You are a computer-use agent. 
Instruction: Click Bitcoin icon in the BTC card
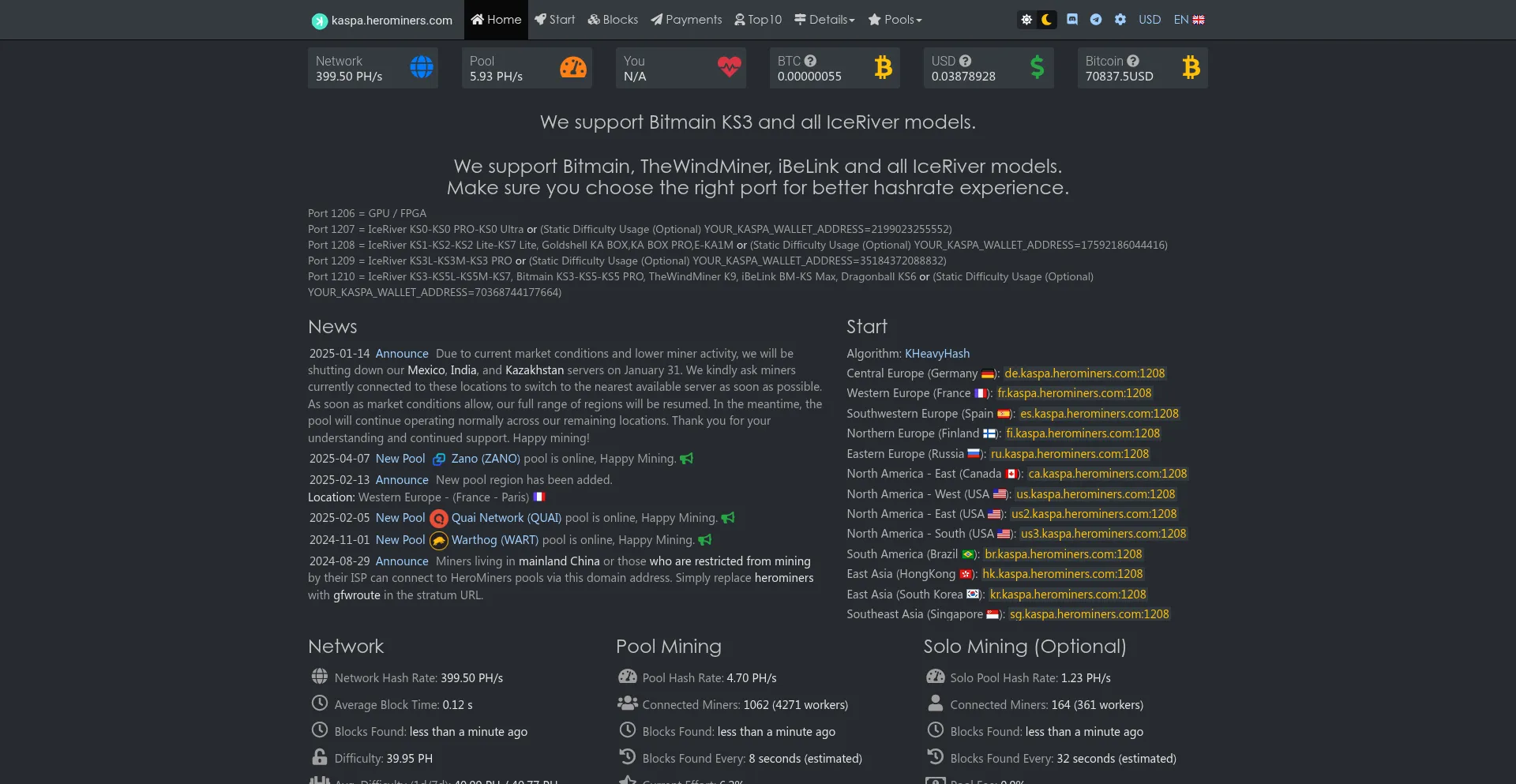(884, 67)
